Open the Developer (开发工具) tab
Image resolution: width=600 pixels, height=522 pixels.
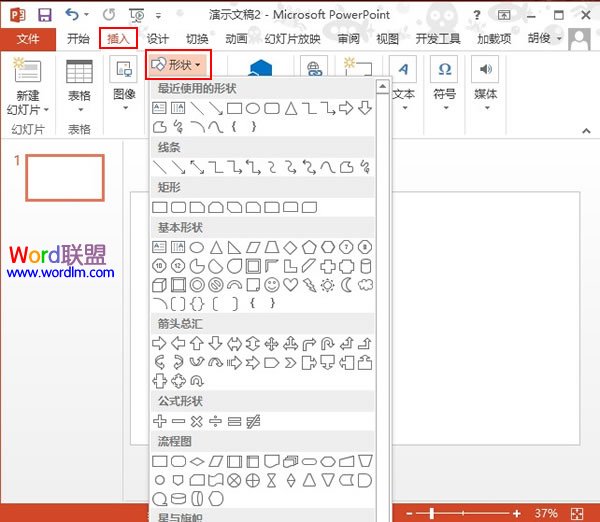point(438,39)
